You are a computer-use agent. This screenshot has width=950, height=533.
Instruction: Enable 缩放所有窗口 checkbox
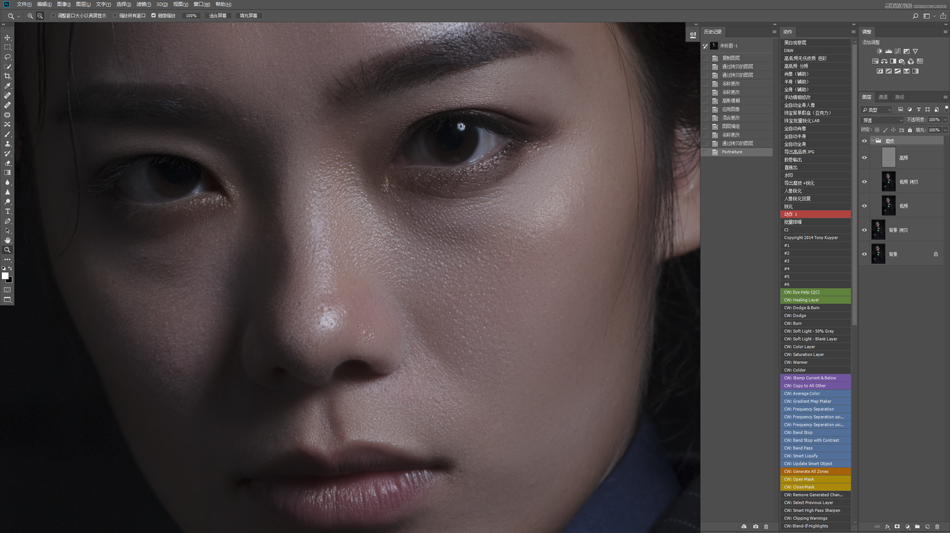[115, 16]
